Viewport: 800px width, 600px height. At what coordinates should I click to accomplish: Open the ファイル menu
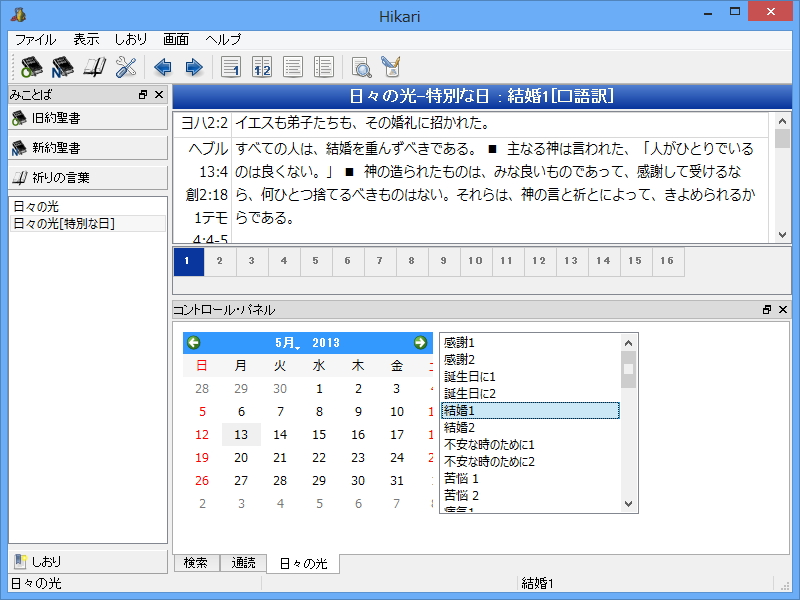pyautogui.click(x=36, y=40)
